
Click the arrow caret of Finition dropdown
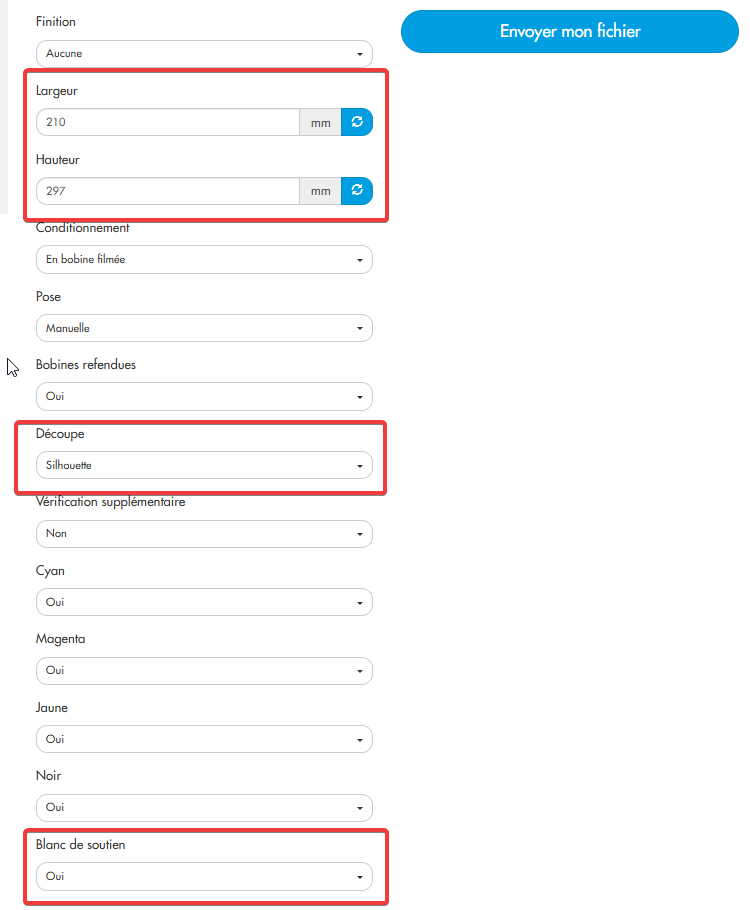pos(360,55)
